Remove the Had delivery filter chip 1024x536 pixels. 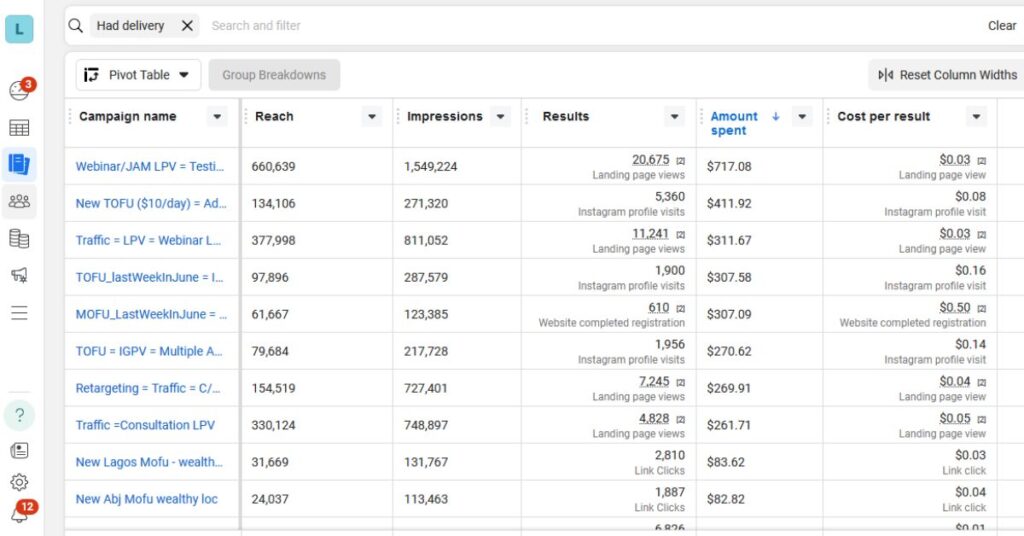(187, 25)
